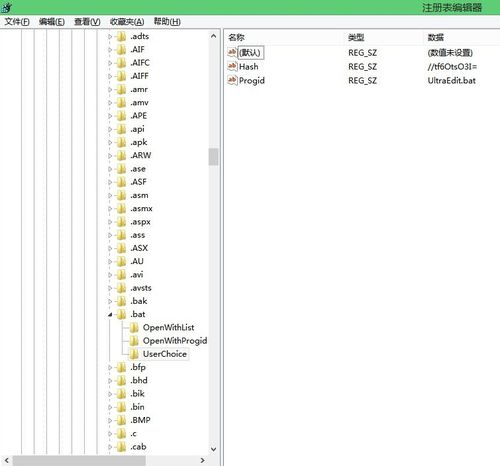This screenshot has width=501, height=466.
Task: Click the Progid string value icon
Action: (232, 80)
